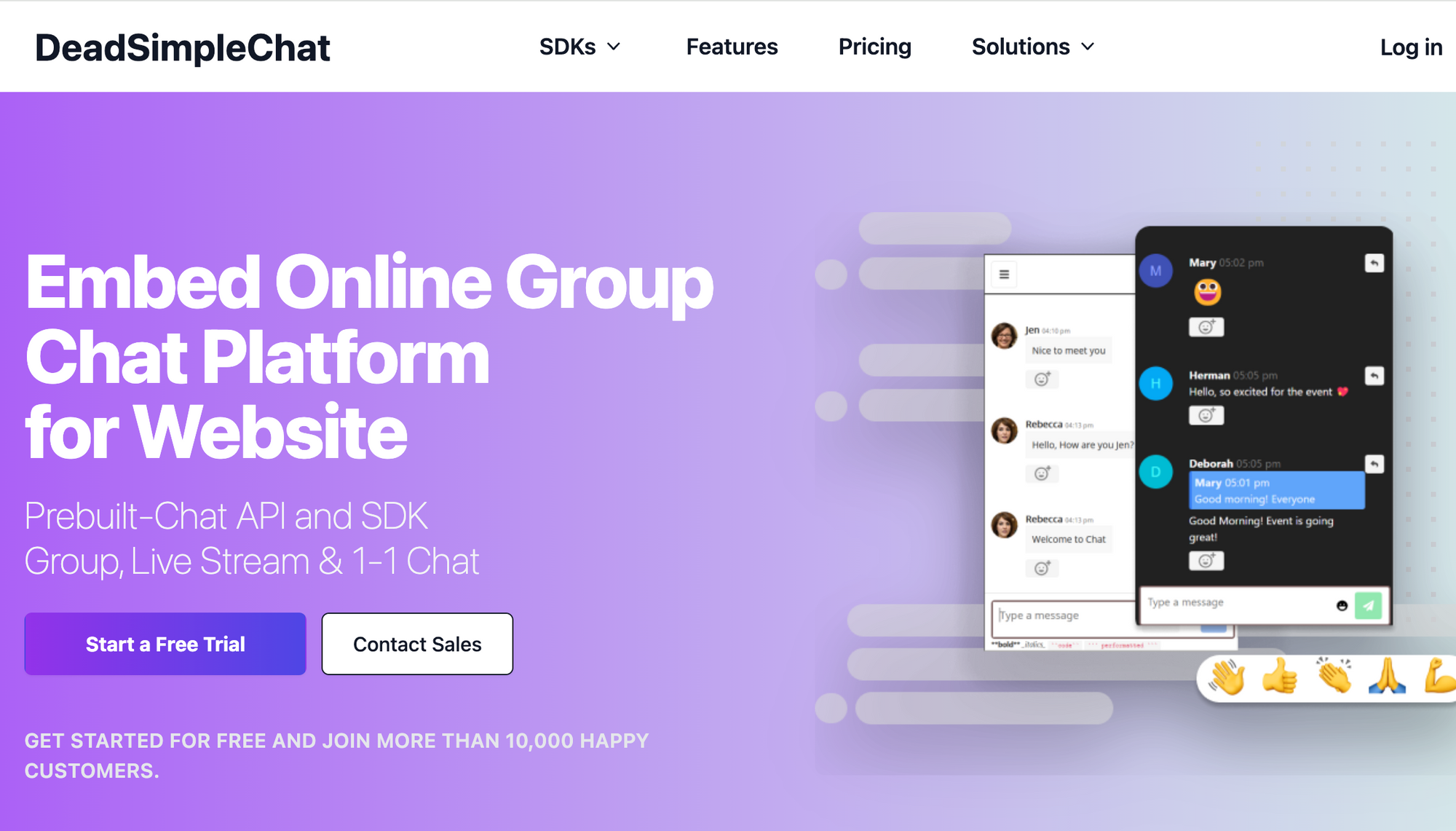Expand the Solutions dropdown menu
Image resolution: width=1456 pixels, height=831 pixels.
pyautogui.click(x=1033, y=47)
